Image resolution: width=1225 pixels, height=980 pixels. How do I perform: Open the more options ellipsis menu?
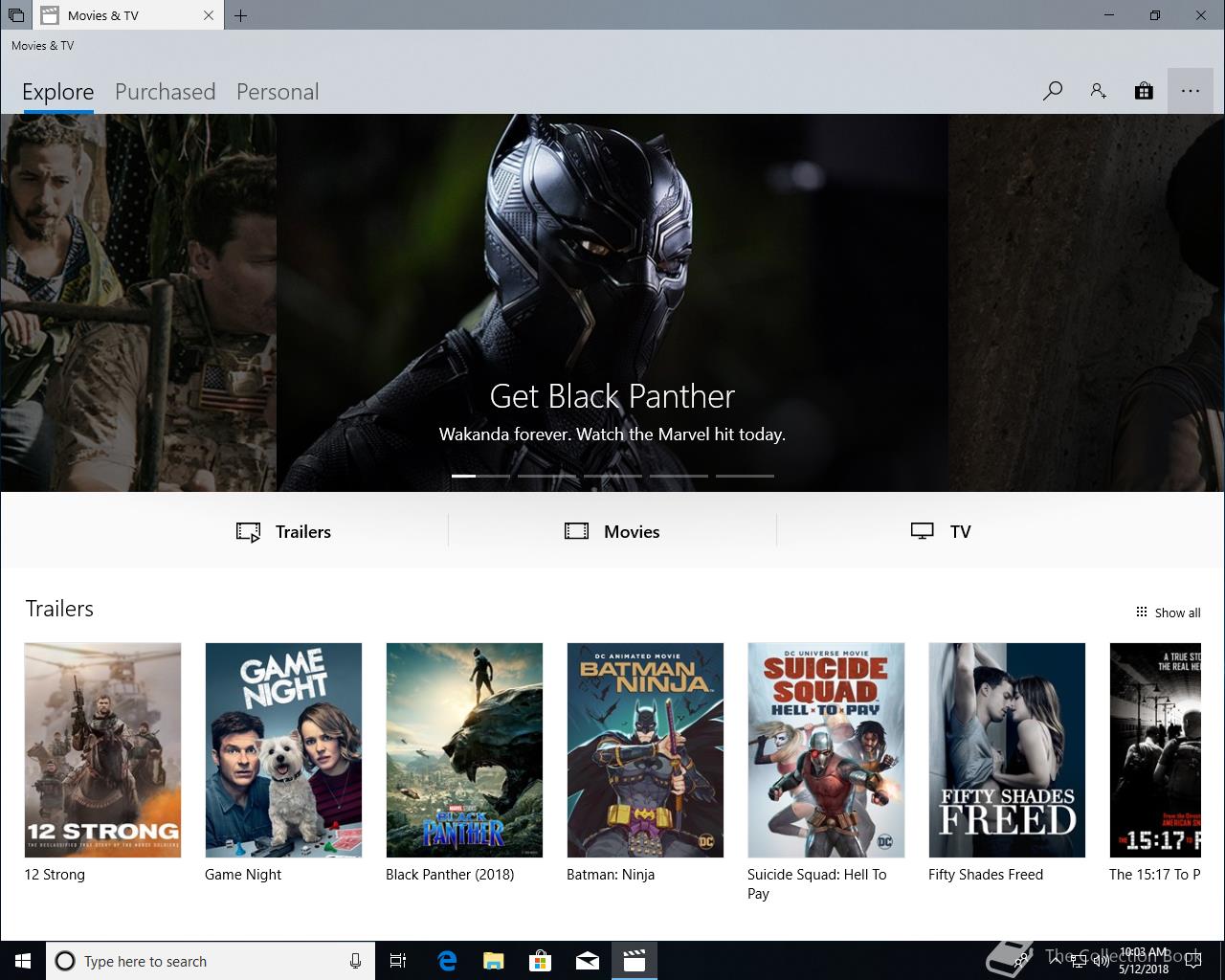click(1190, 91)
